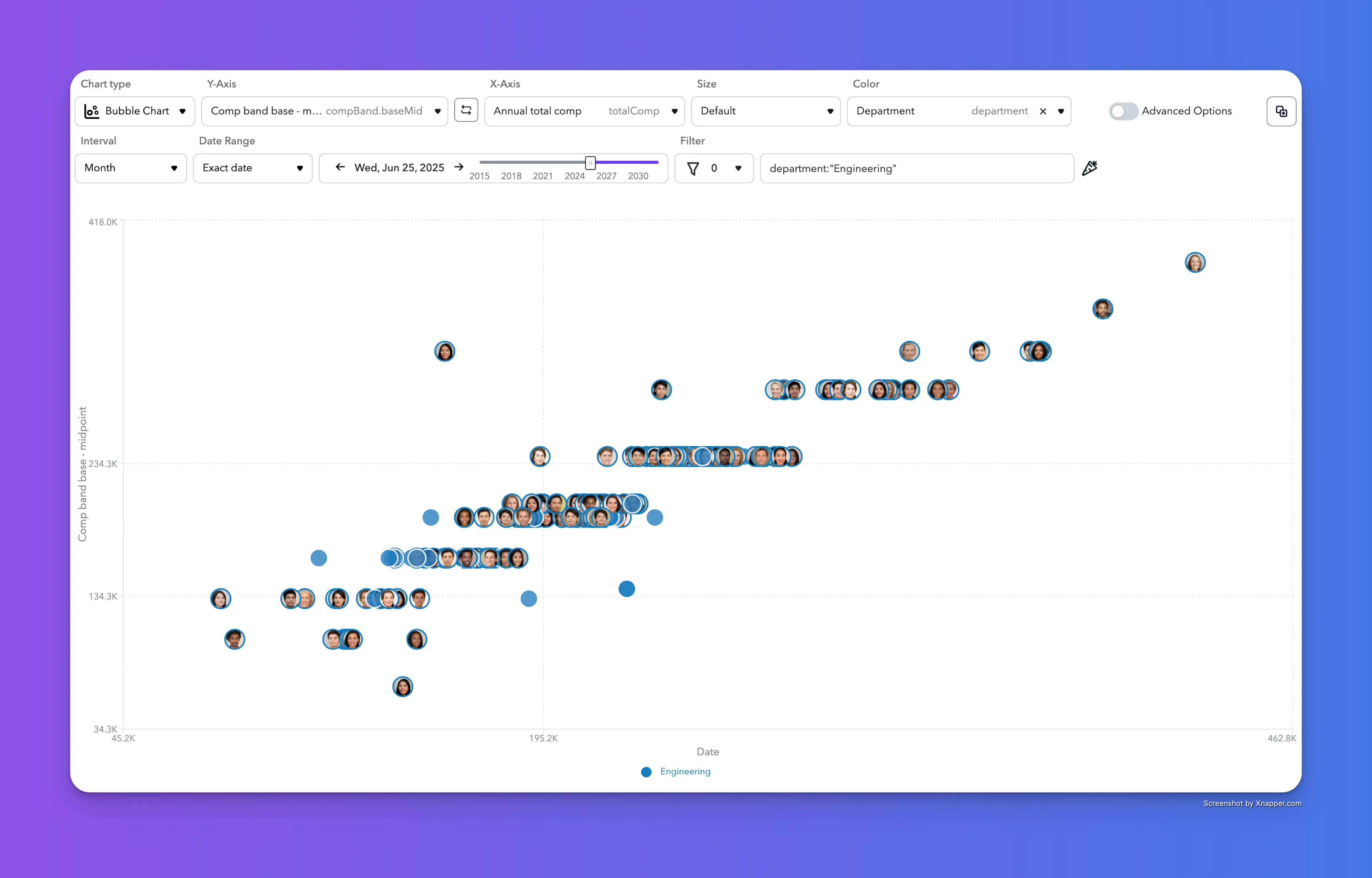Click the topmost right employee bubble

(1195, 262)
